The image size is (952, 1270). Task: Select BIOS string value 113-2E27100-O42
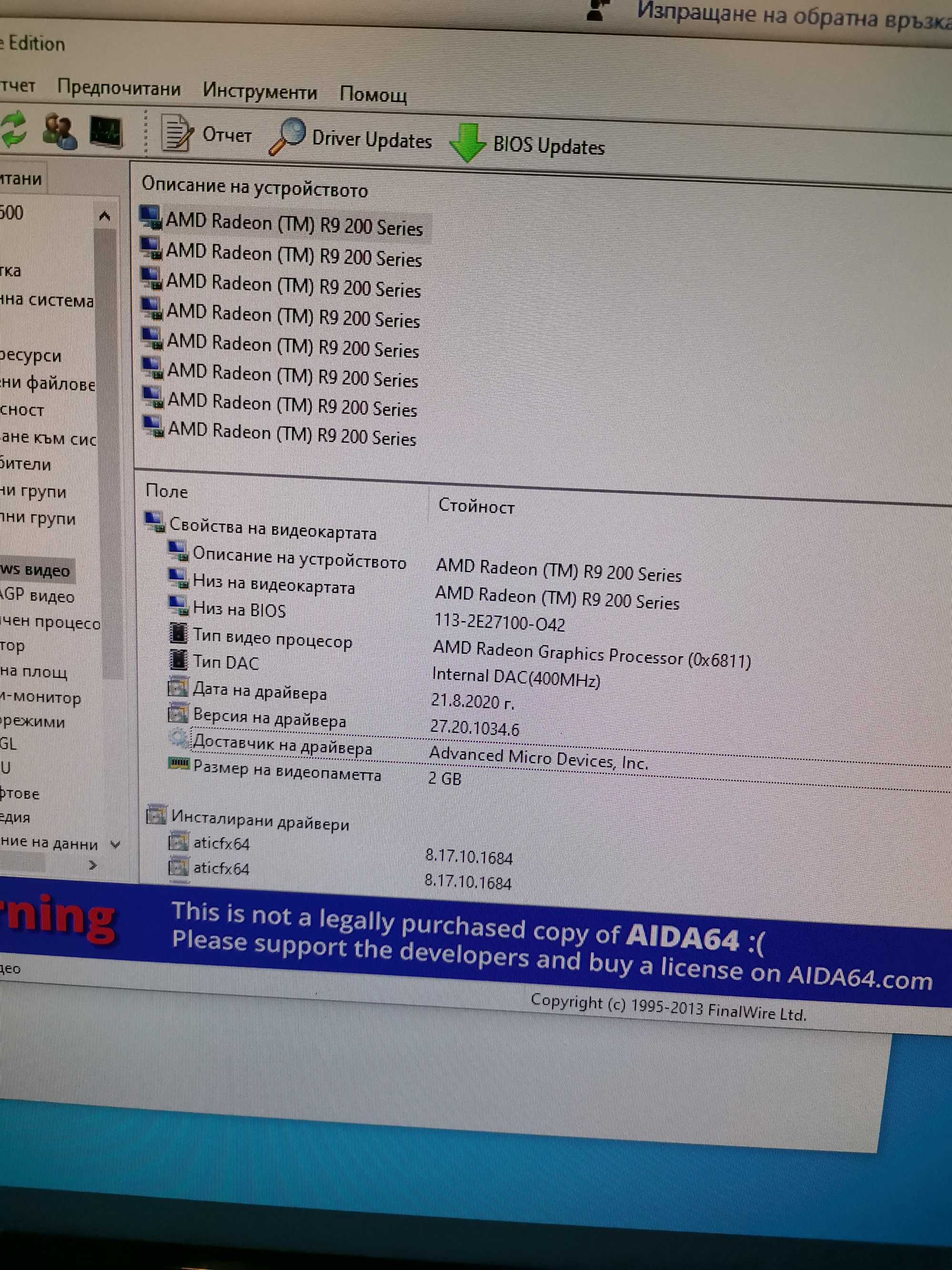tap(499, 622)
